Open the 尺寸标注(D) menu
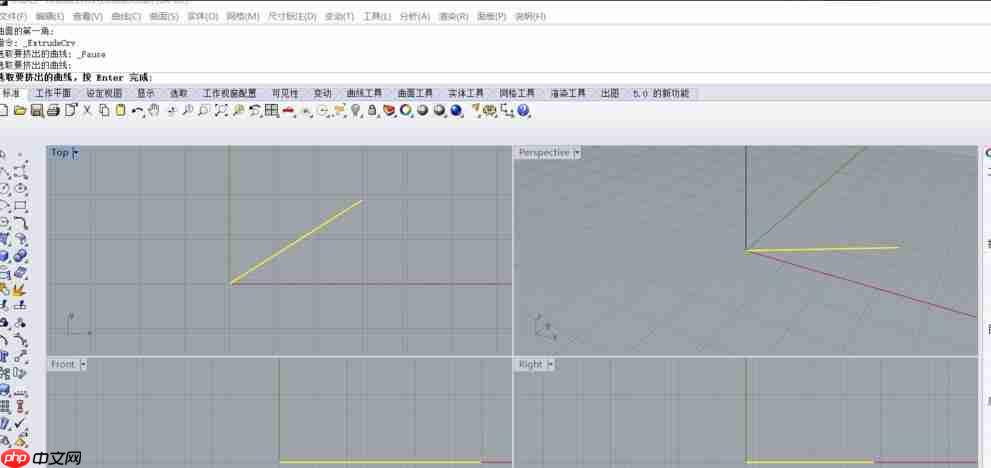Image resolution: width=991 pixels, height=468 pixels. (292, 16)
